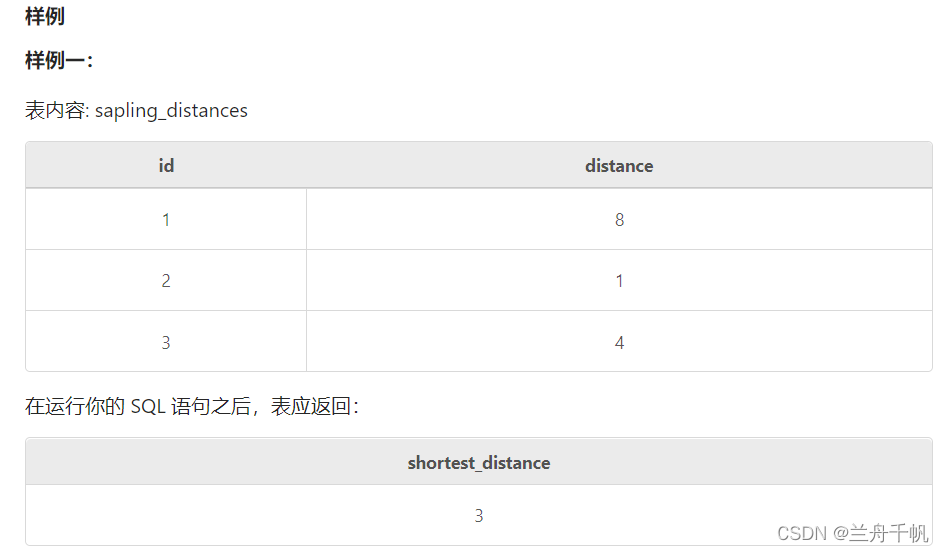Screen dimensions: 944x552
Task: Click the "表内容:" label text
Action: pos(58,110)
